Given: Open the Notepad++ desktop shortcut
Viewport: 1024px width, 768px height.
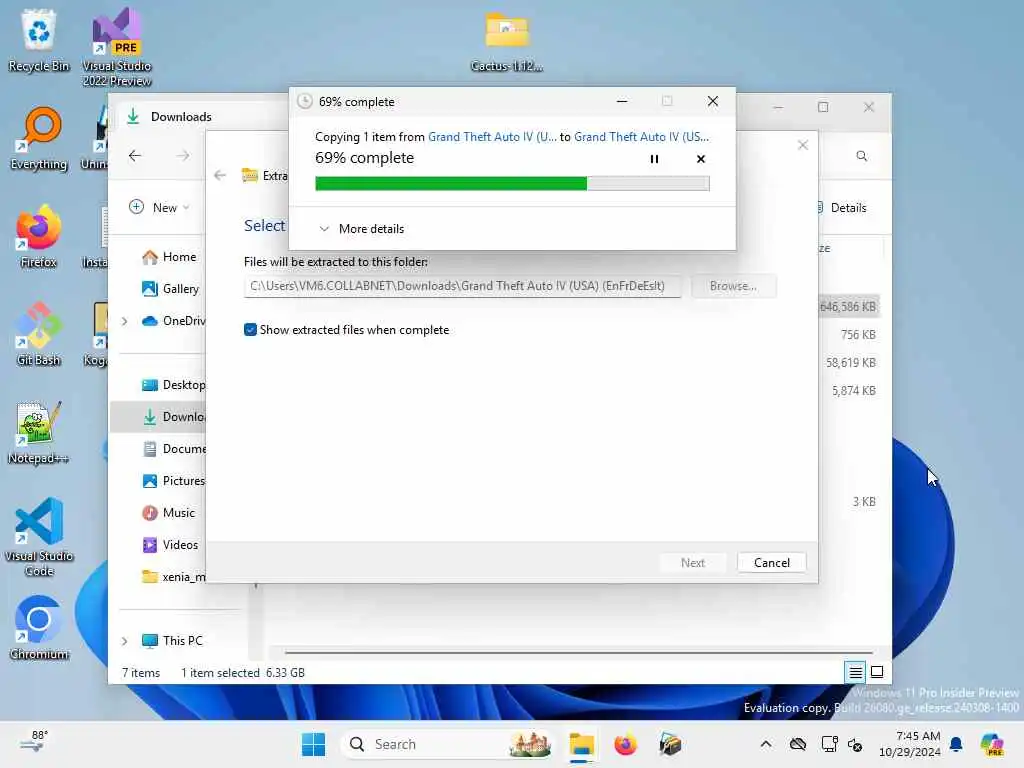Looking at the screenshot, I should (x=39, y=432).
